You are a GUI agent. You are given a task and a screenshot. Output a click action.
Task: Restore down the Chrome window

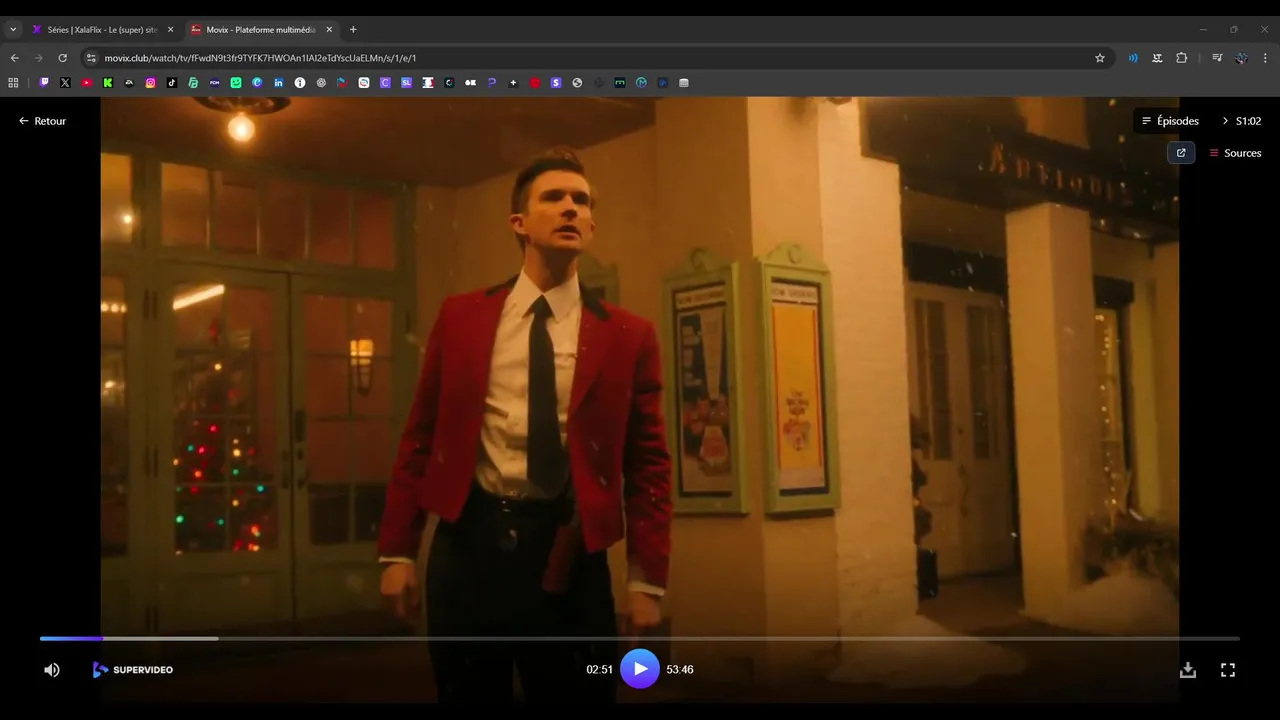[x=1234, y=30]
